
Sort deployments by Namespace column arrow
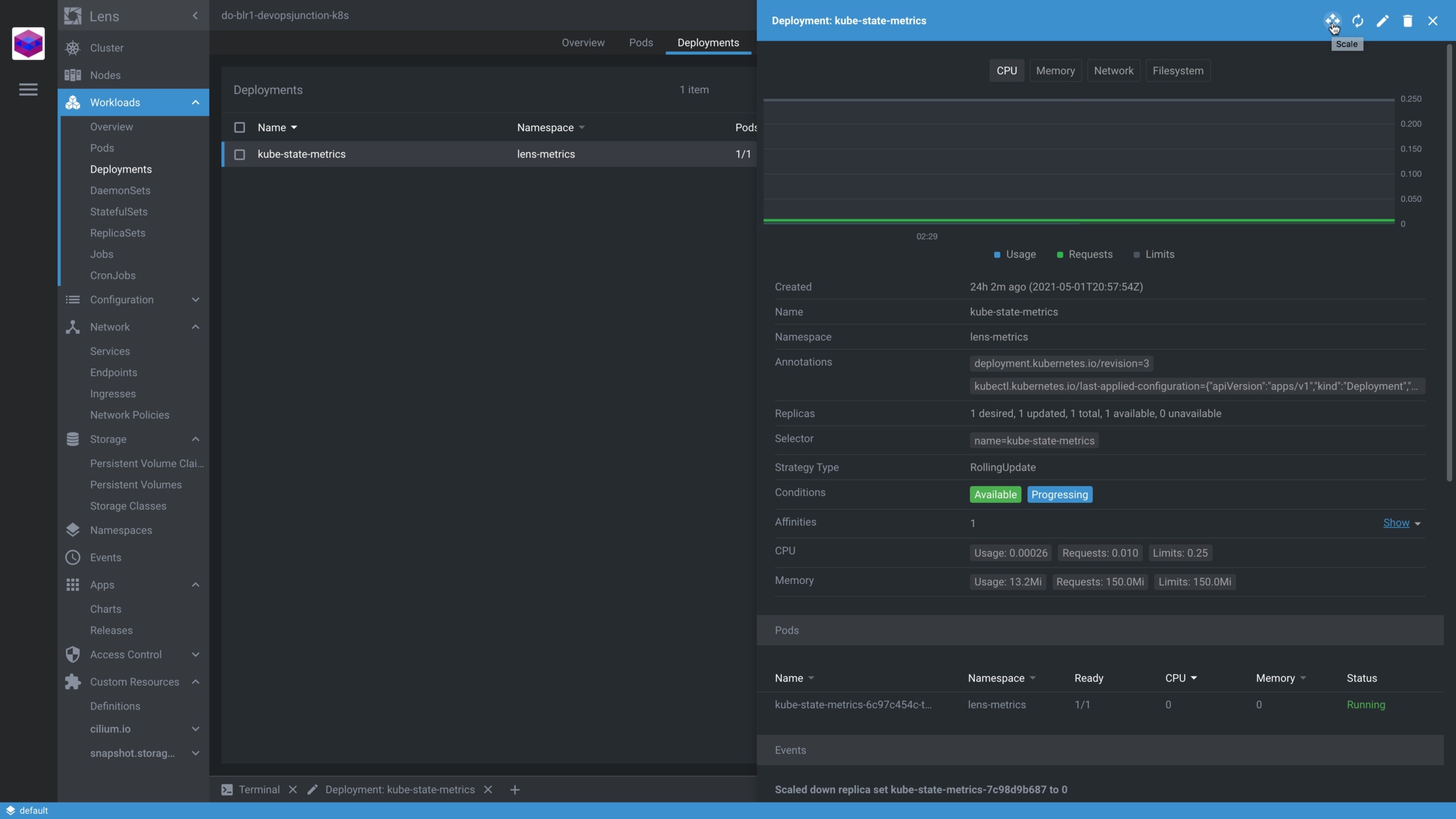(x=581, y=127)
